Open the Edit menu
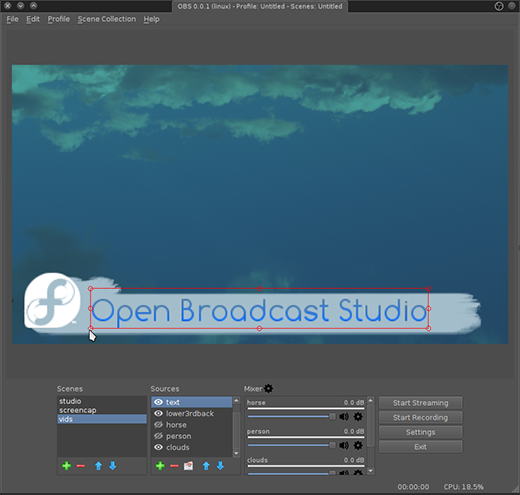The height and width of the screenshot is (495, 520). pyautogui.click(x=33, y=19)
